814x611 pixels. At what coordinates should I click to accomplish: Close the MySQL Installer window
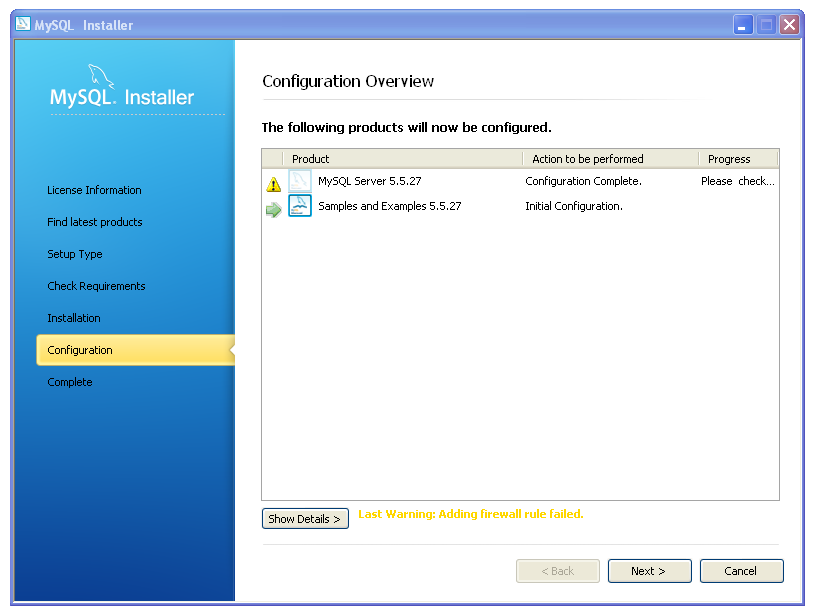click(x=790, y=24)
